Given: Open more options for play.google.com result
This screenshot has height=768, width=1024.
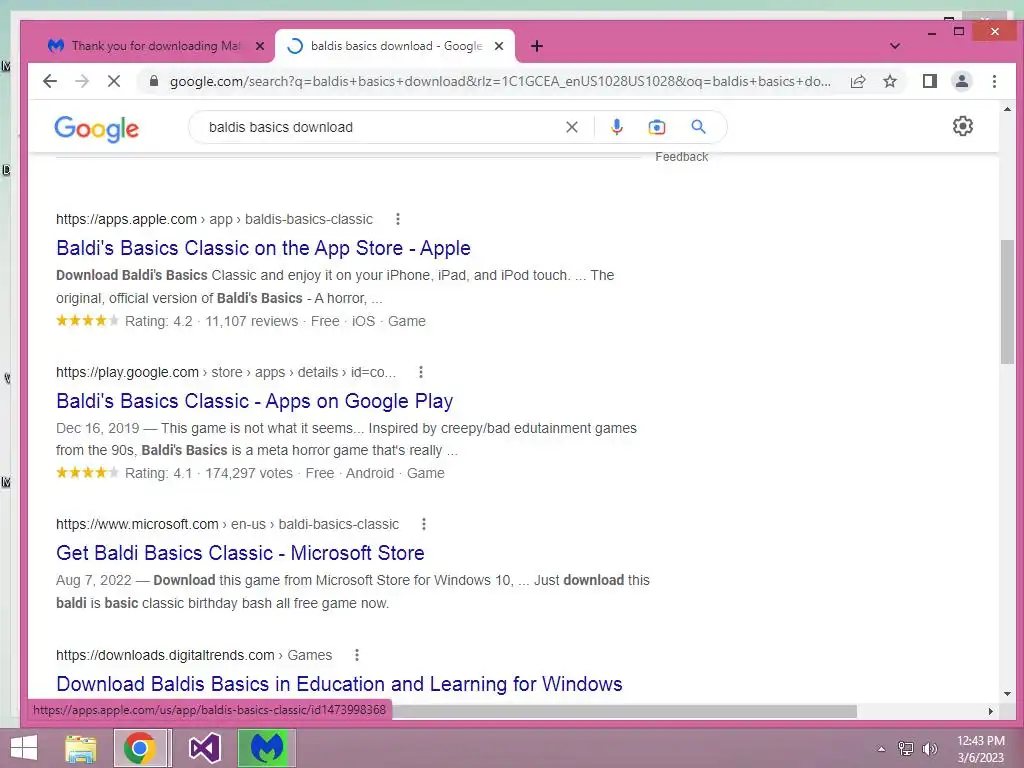Looking at the screenshot, I should (x=421, y=372).
